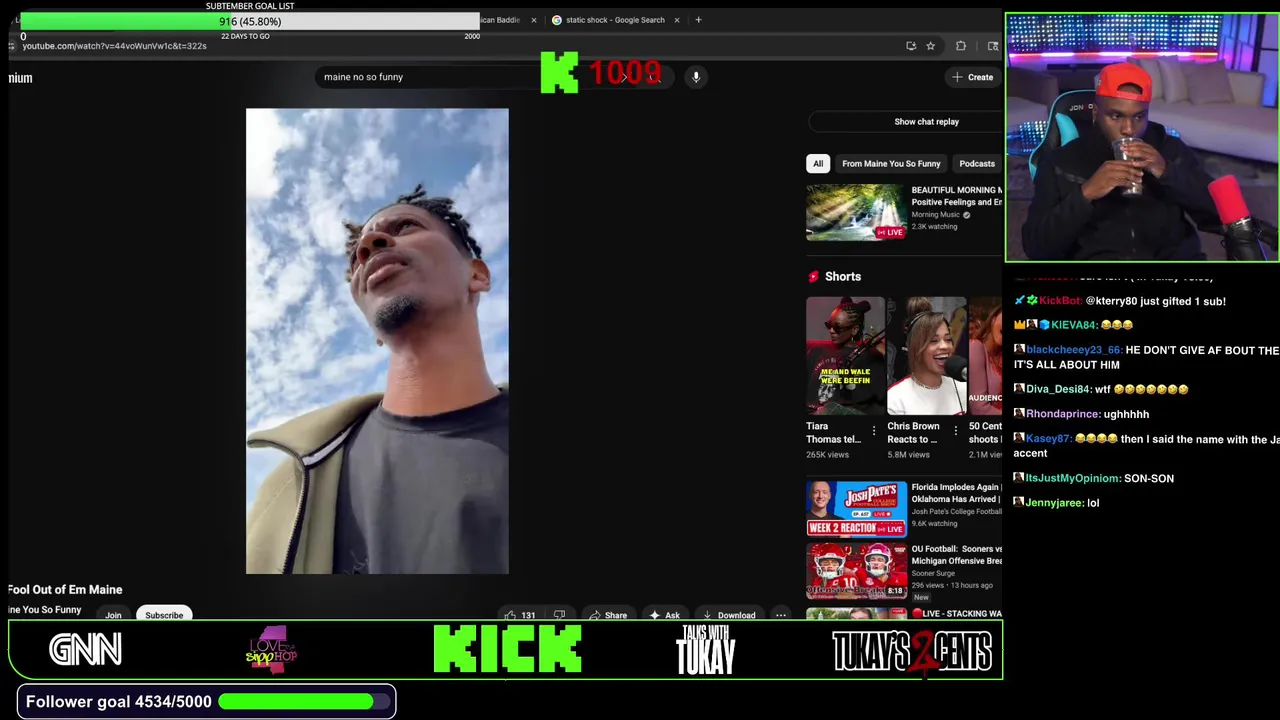This screenshot has width=1280, height=720.
Task: Open the Josh Pate Week 2 Reaction thumbnail
Action: tap(856, 509)
